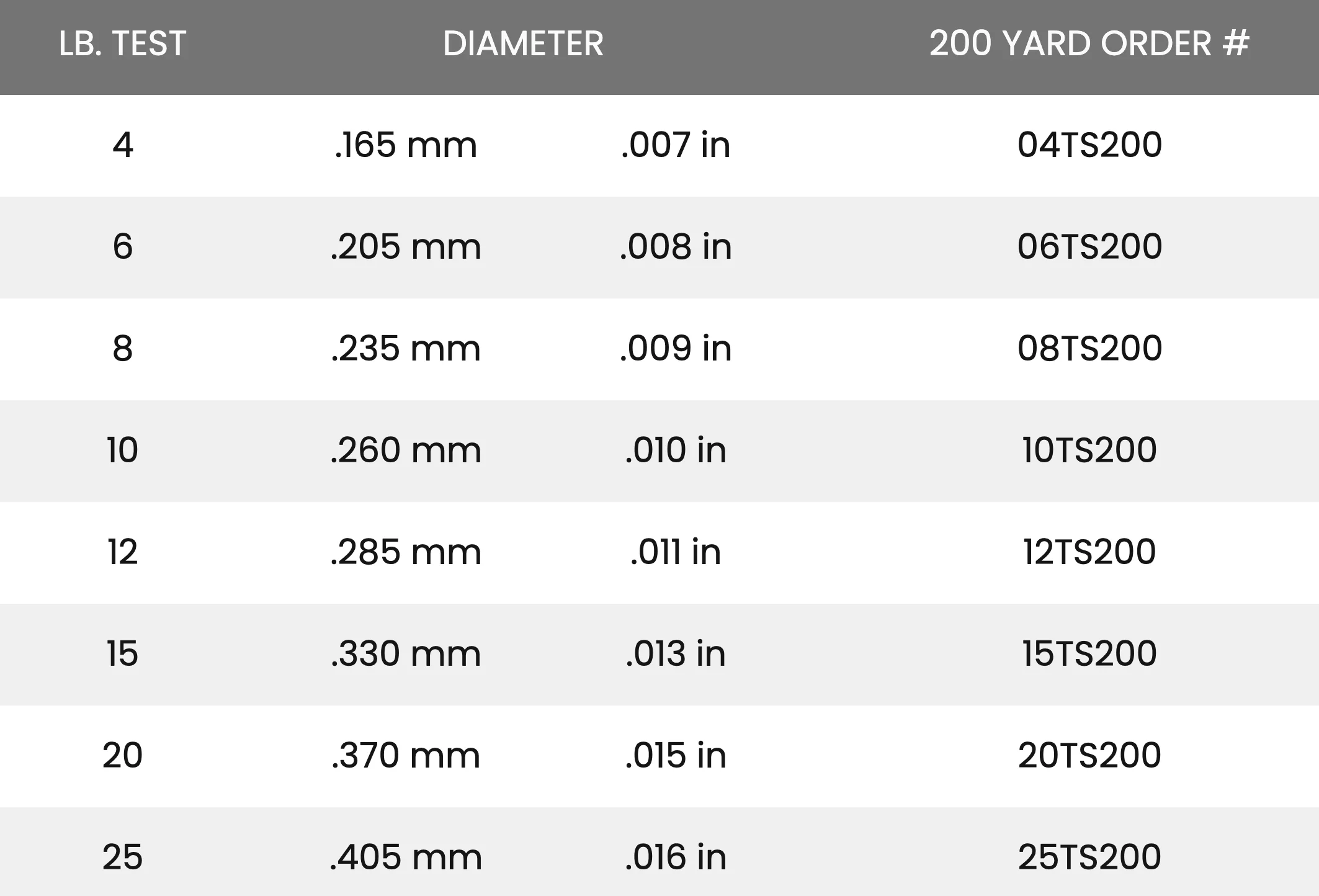This screenshot has height=896, width=1319.
Task: Select the 25 lb test cell
Action: tap(122, 858)
